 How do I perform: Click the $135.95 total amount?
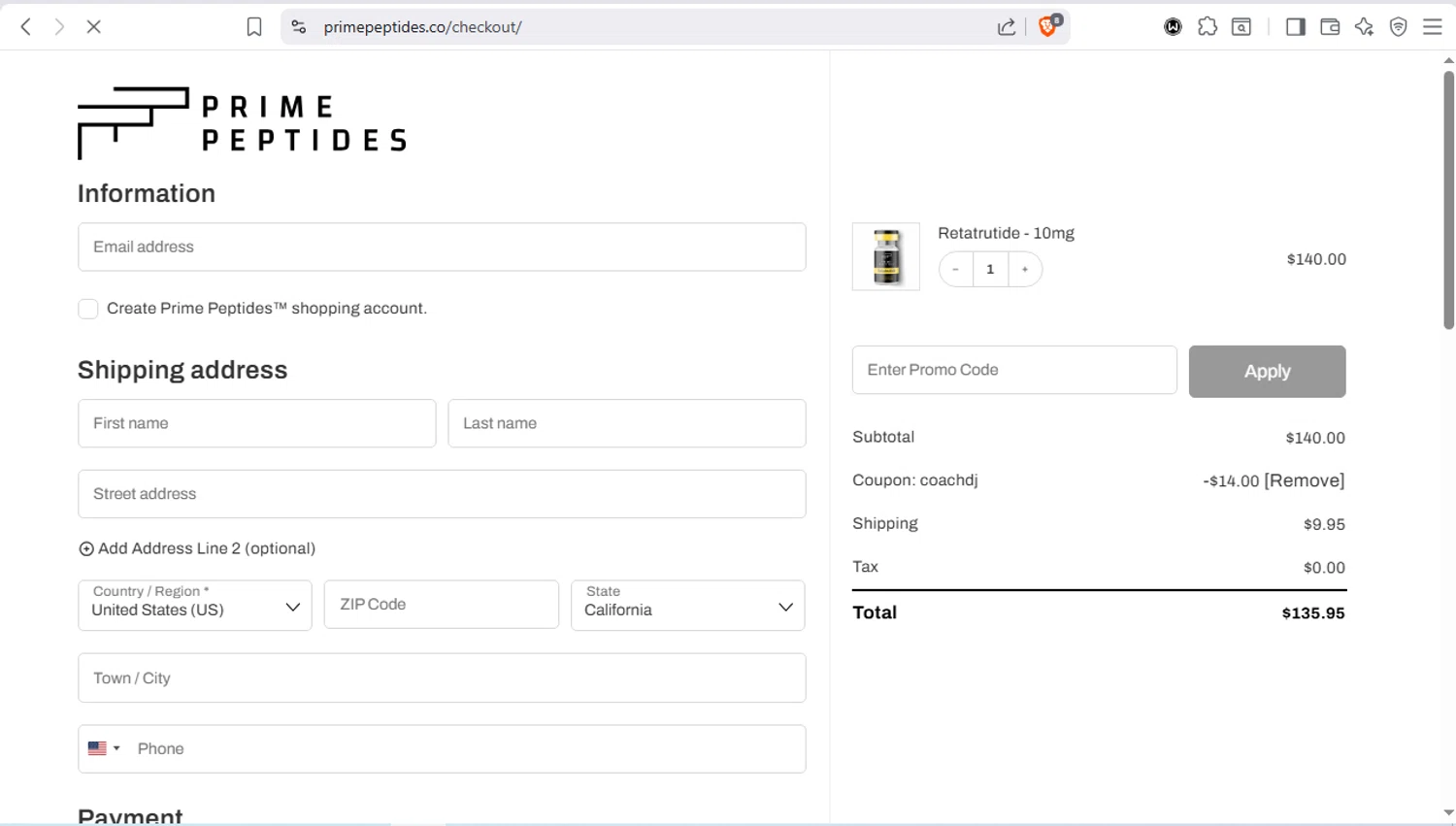(x=1313, y=613)
